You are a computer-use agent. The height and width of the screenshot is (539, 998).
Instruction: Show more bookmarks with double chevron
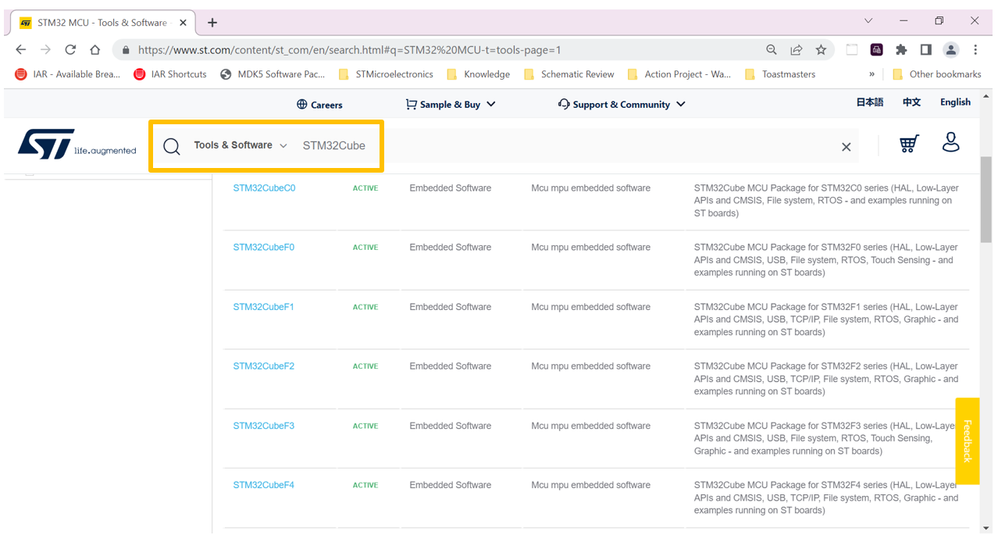(x=872, y=74)
